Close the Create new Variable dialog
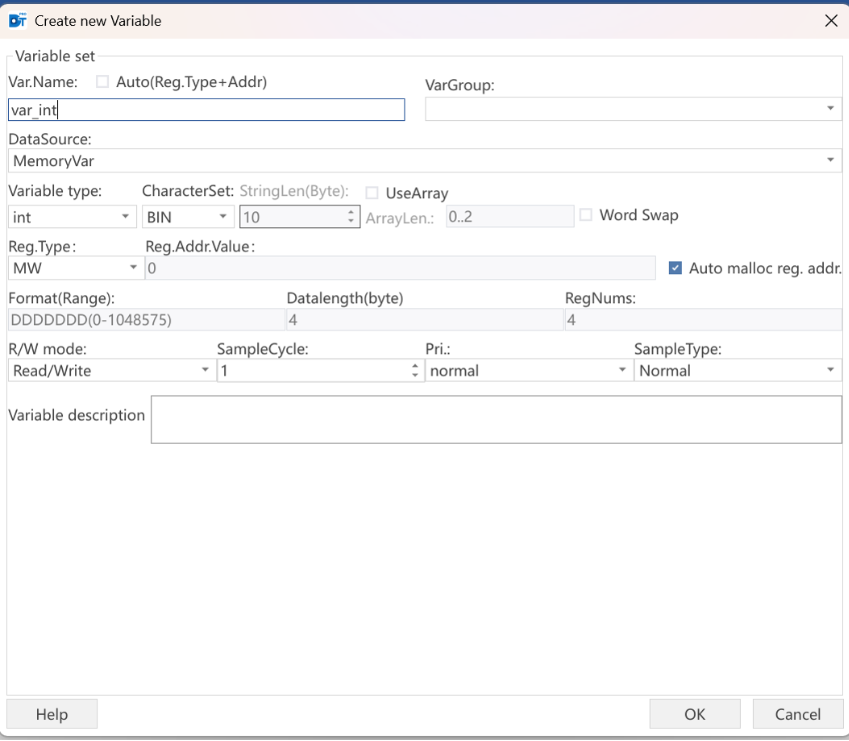The width and height of the screenshot is (849, 741). (x=831, y=21)
